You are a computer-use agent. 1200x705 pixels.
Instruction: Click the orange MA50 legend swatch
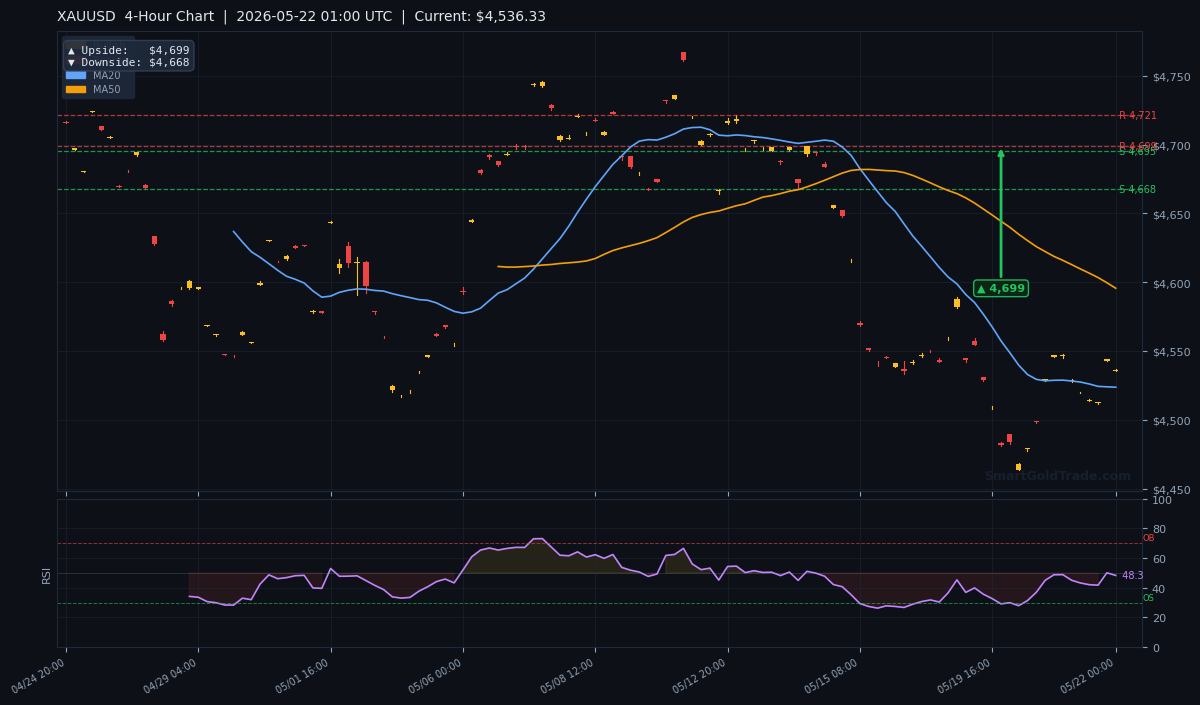(76, 89)
